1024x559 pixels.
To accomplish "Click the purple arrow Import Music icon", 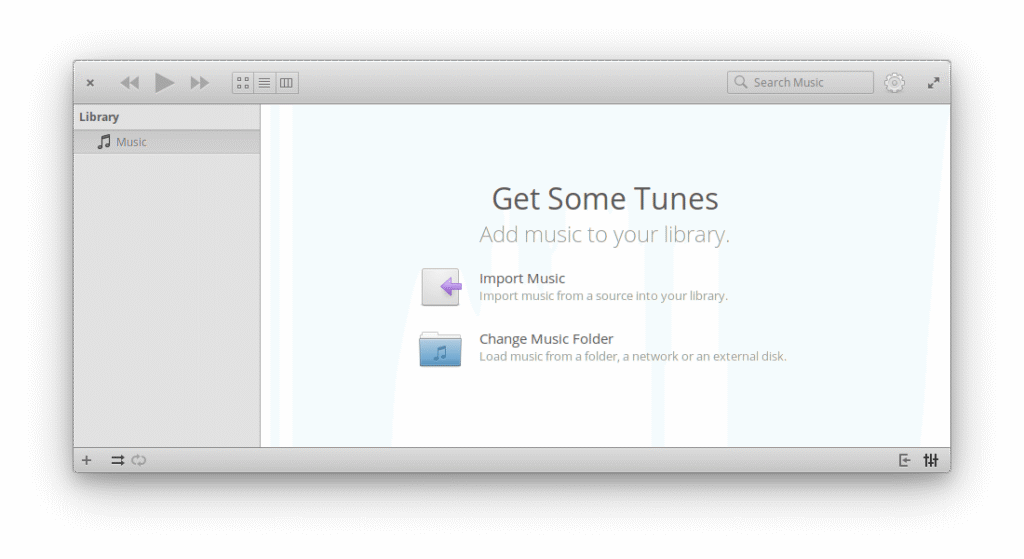I will pyautogui.click(x=441, y=288).
